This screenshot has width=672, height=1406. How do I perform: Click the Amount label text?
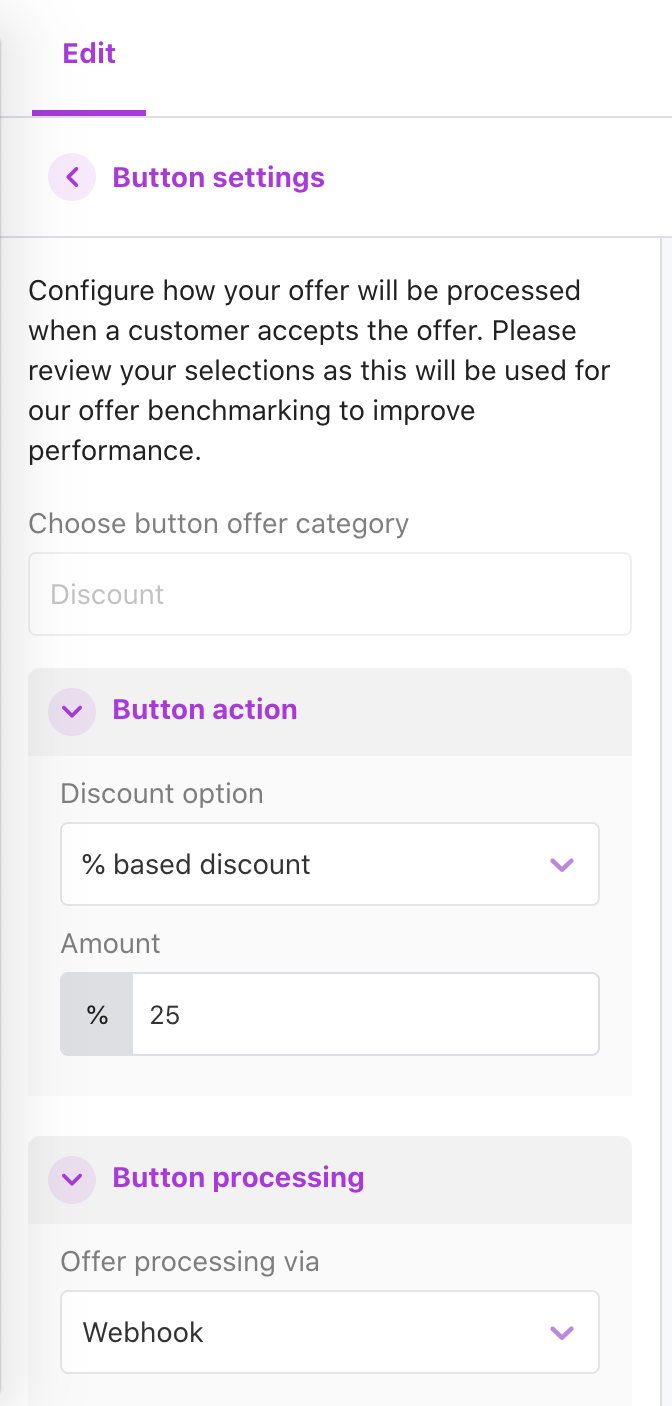coord(110,944)
